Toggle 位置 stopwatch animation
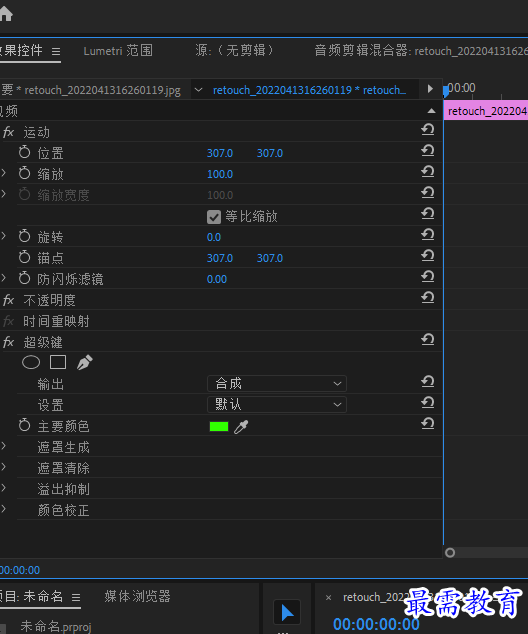 coord(24,152)
